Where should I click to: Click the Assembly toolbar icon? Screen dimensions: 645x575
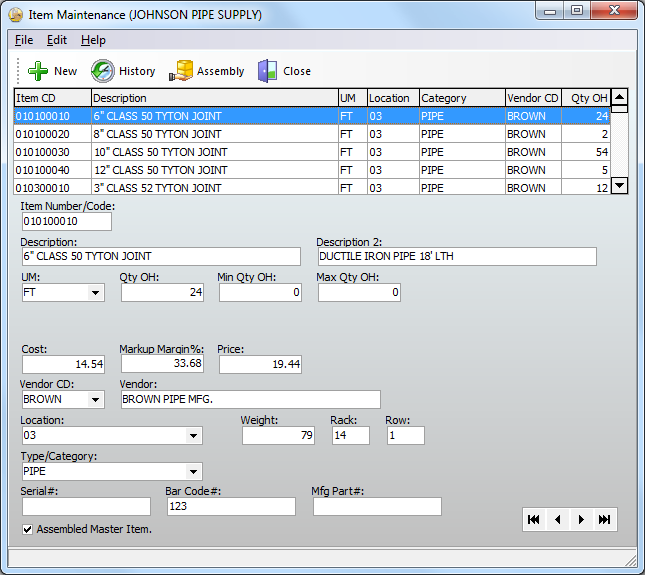[181, 71]
